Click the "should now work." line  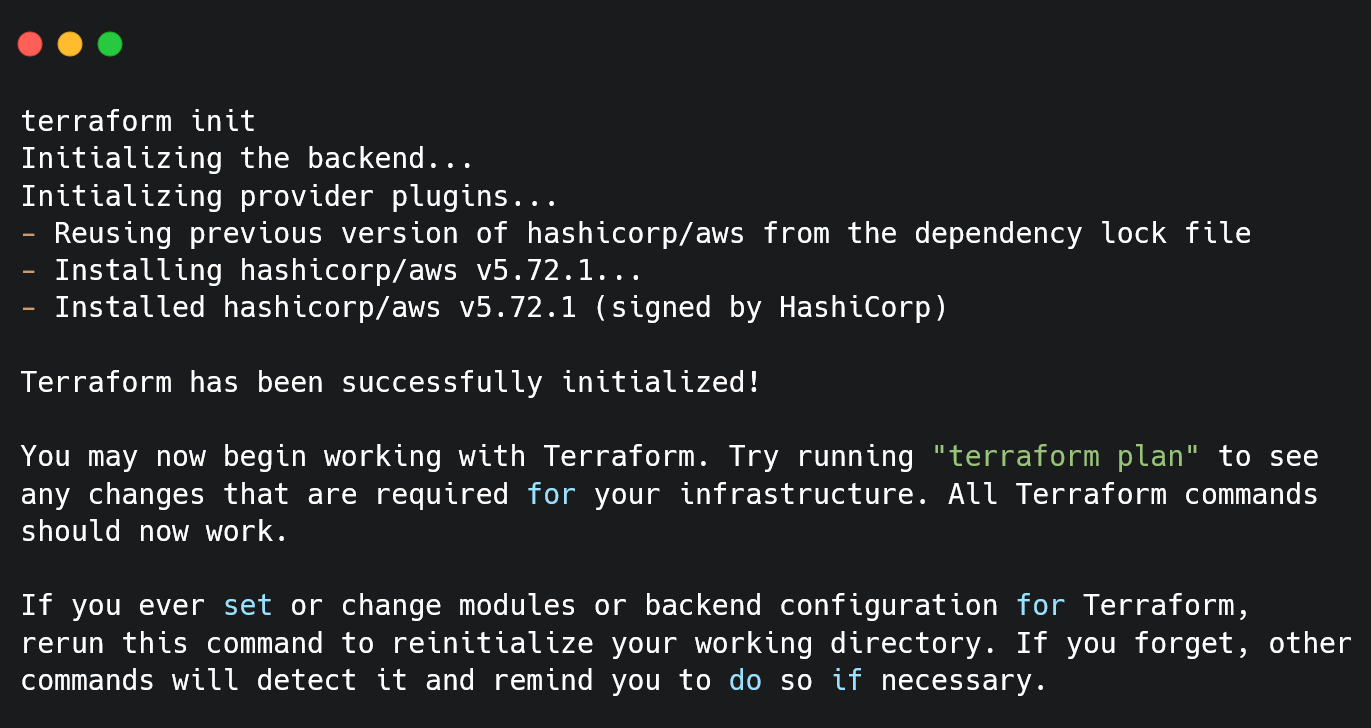click(155, 532)
